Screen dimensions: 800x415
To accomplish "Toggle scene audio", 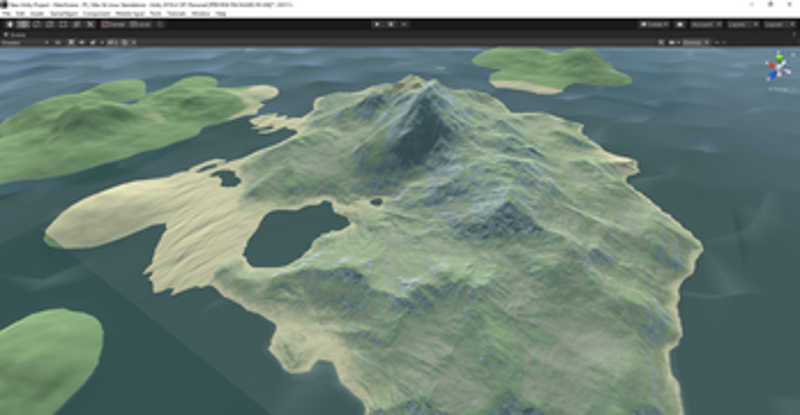I will 82,42.
